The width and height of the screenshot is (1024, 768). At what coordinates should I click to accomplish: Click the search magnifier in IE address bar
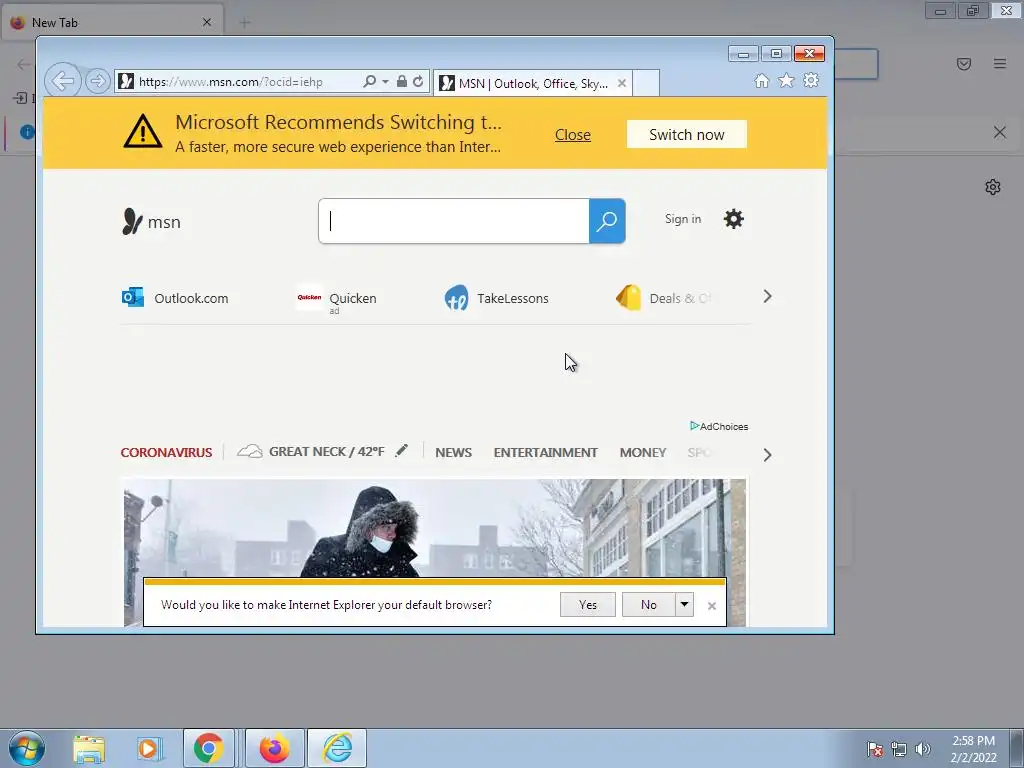point(370,82)
